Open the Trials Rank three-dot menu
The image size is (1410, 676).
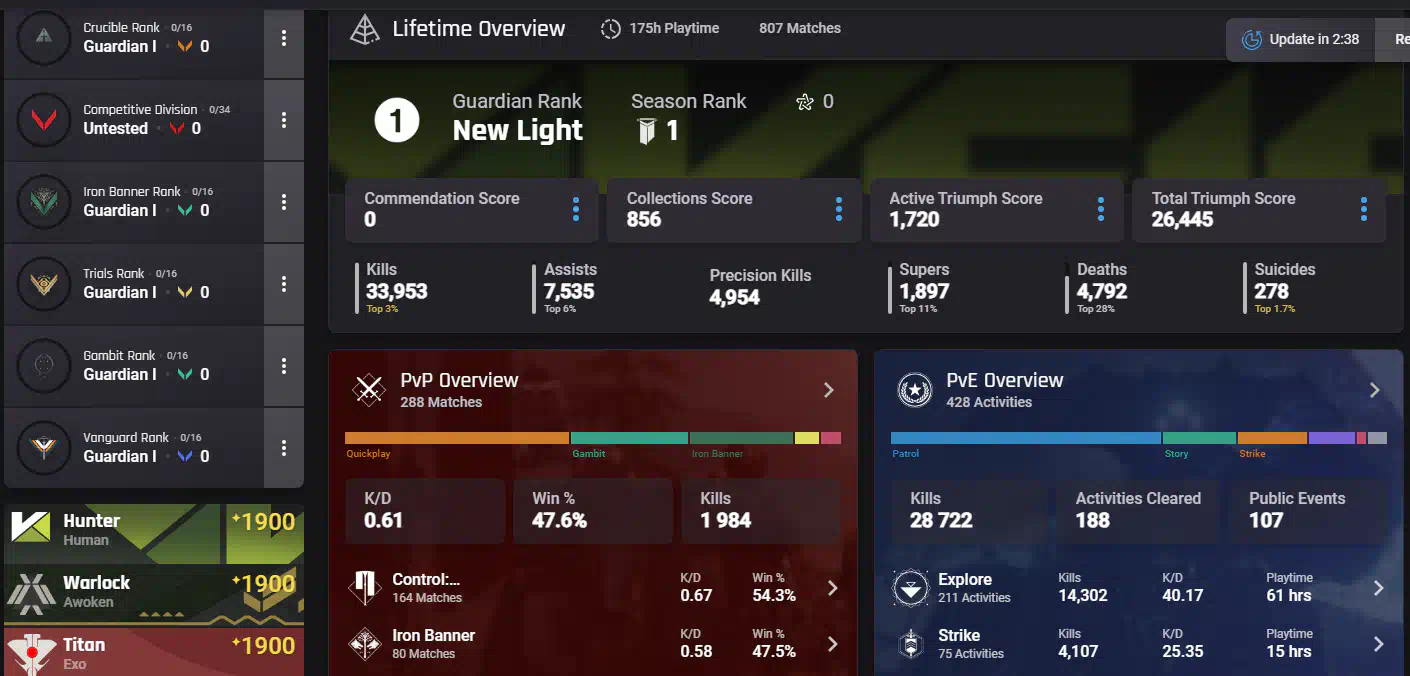(284, 284)
